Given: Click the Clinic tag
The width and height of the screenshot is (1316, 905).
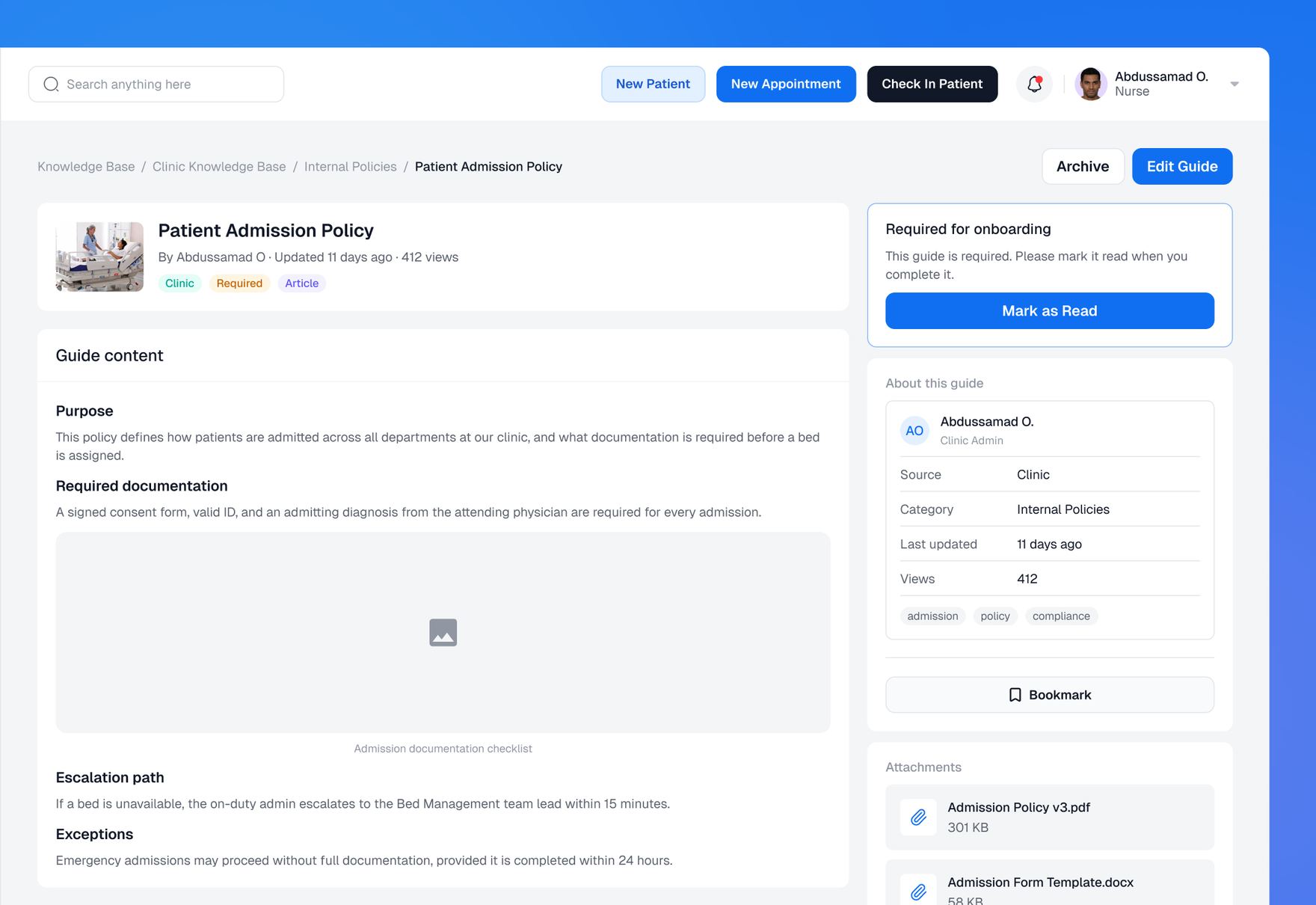Looking at the screenshot, I should click(179, 283).
